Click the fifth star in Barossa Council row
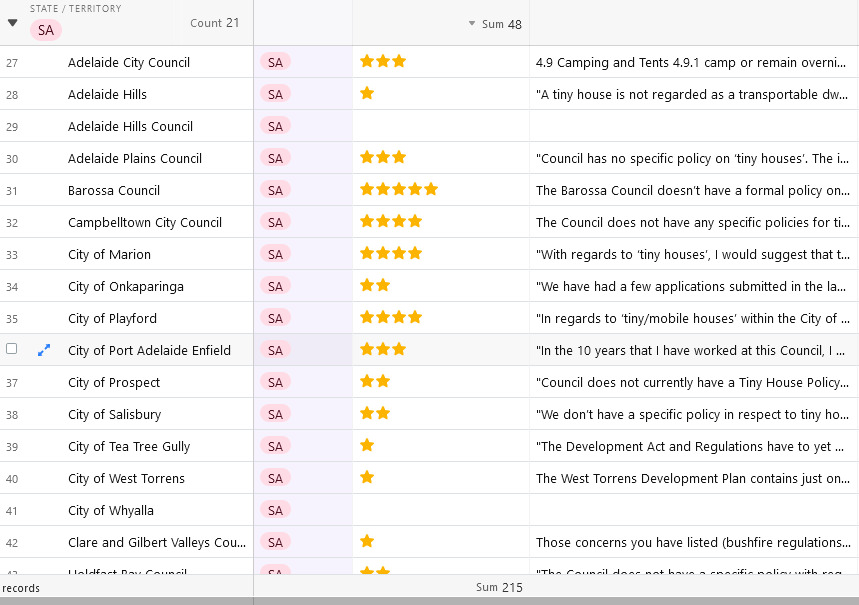This screenshot has width=859, height=605. point(431,190)
